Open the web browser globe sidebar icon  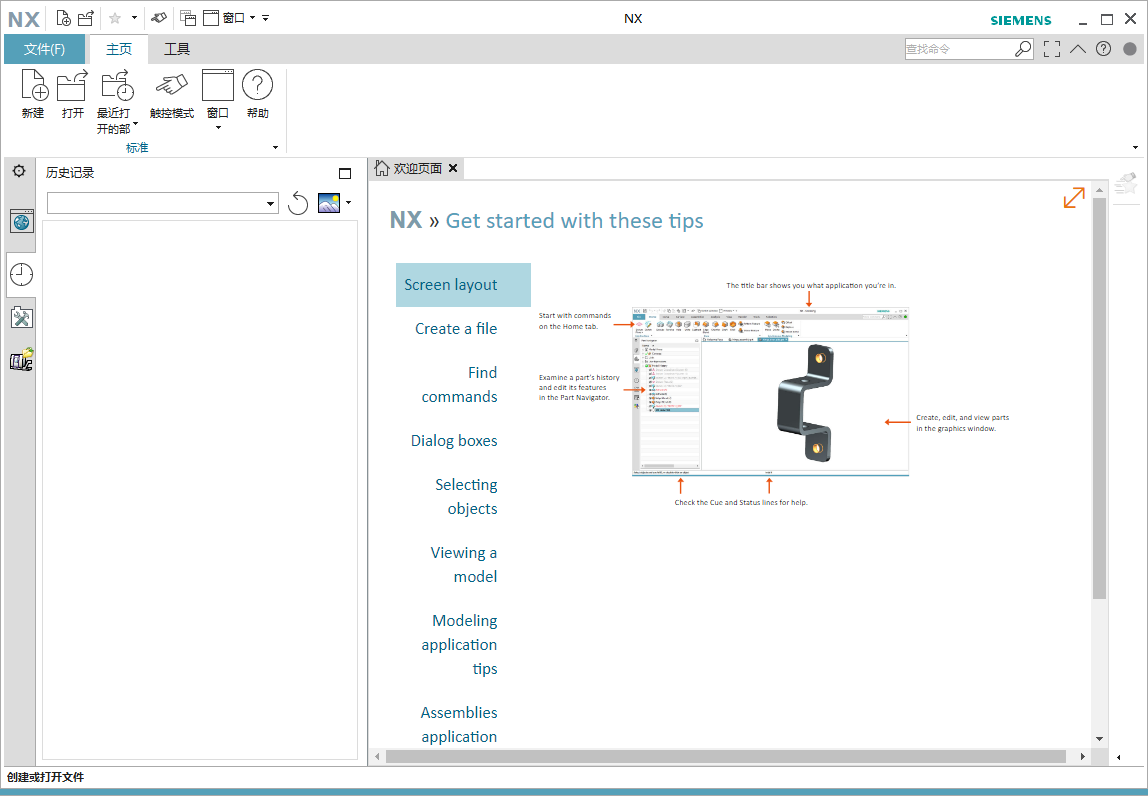[x=21, y=222]
